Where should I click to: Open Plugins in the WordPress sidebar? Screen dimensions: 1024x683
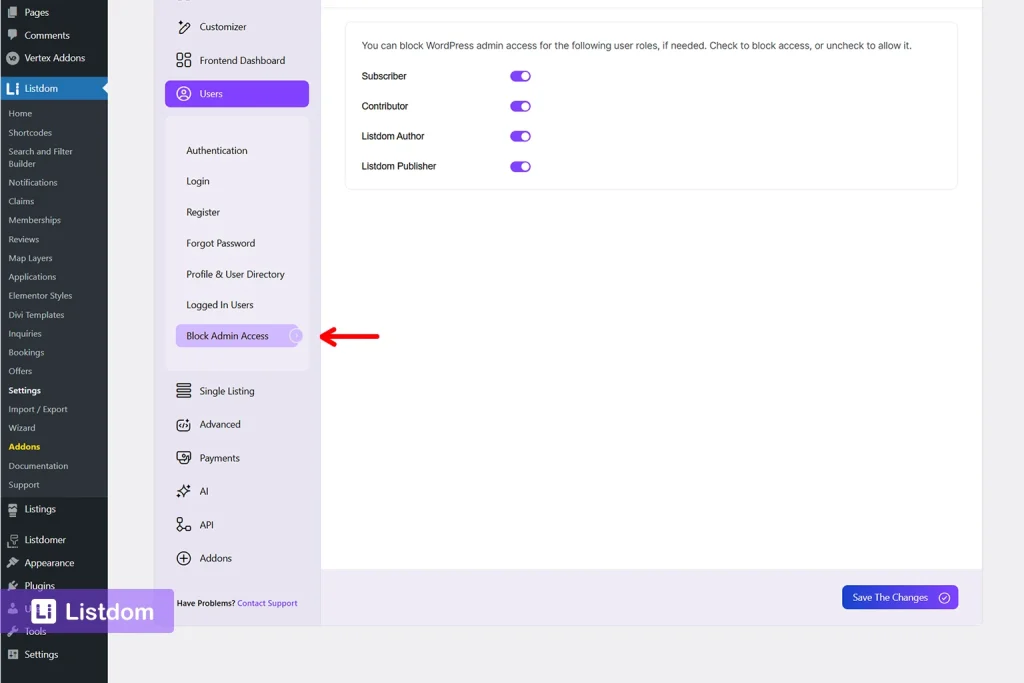coord(40,585)
